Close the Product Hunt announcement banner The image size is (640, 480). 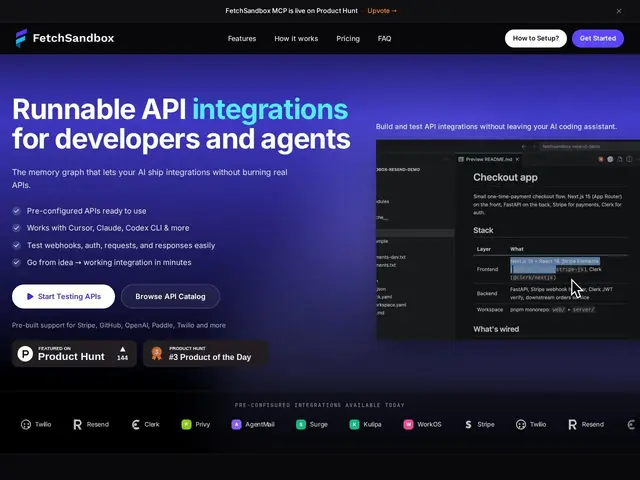[619, 11]
